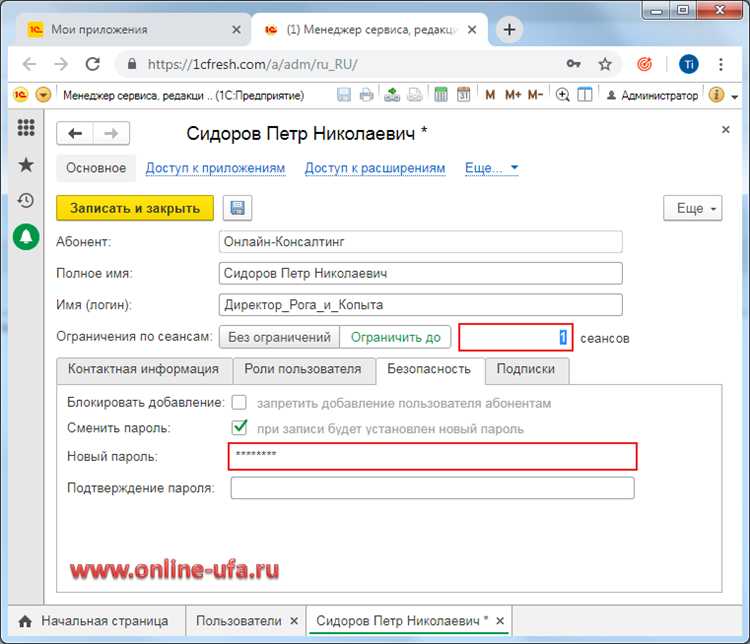Open the calendar icon in toolbar
750x644 pixels.
463,95
